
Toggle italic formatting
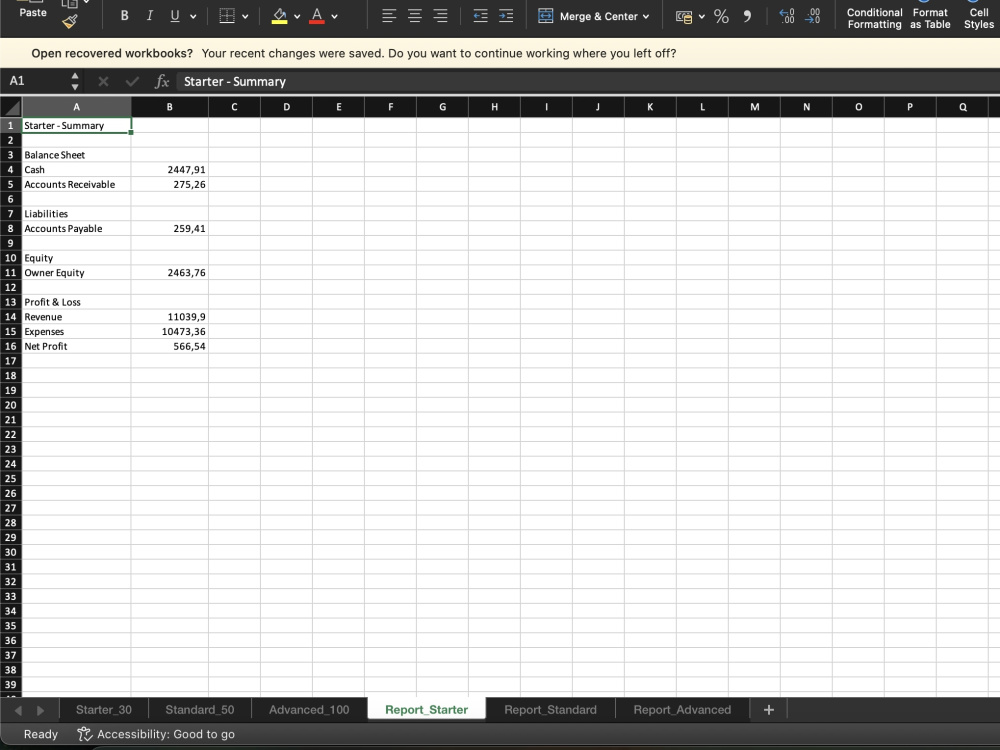point(149,16)
